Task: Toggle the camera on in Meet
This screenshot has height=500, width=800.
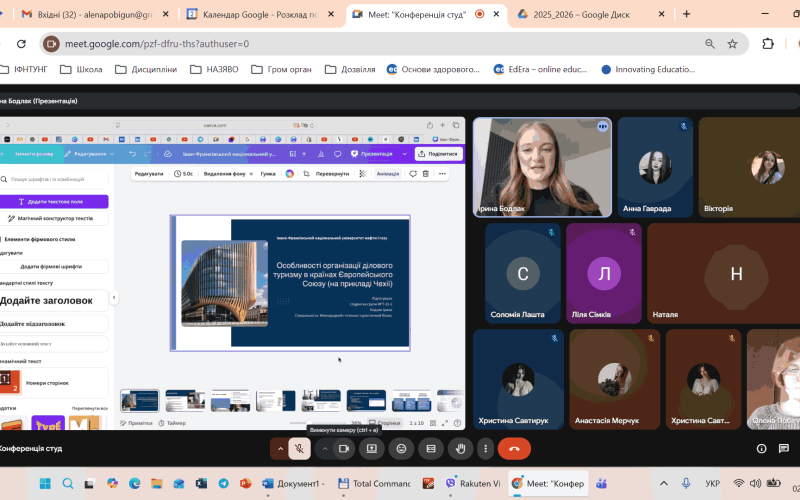Action: (x=343, y=449)
